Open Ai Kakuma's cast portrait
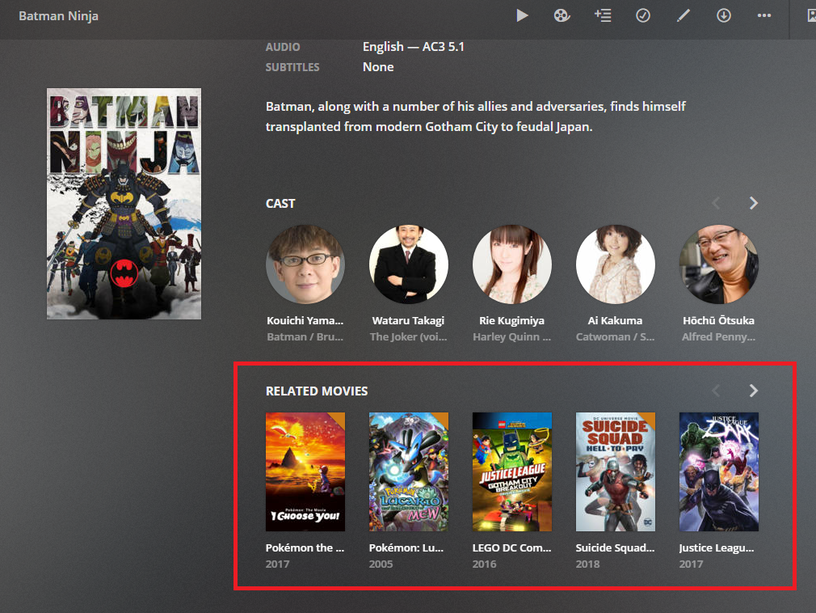The width and height of the screenshot is (816, 613). click(x=615, y=264)
